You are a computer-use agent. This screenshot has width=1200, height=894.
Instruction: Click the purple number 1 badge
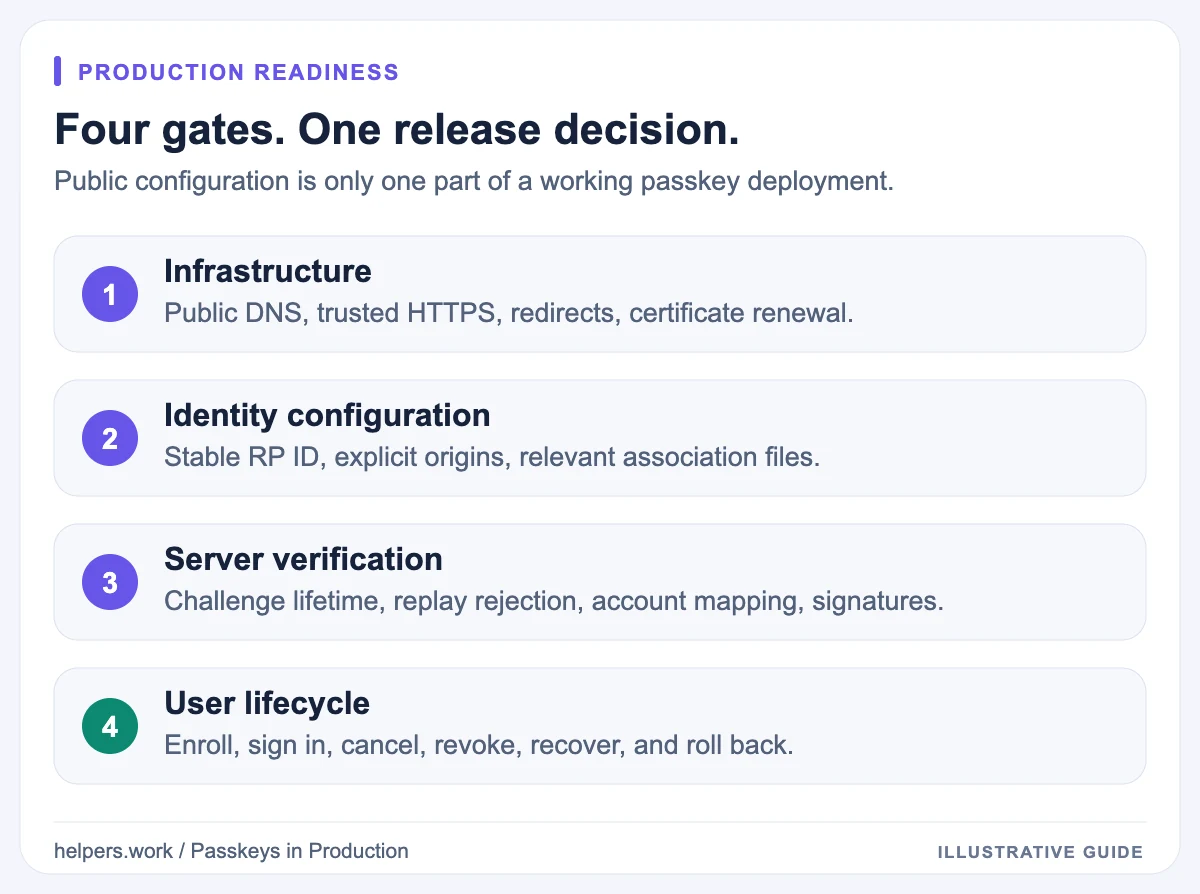click(110, 294)
